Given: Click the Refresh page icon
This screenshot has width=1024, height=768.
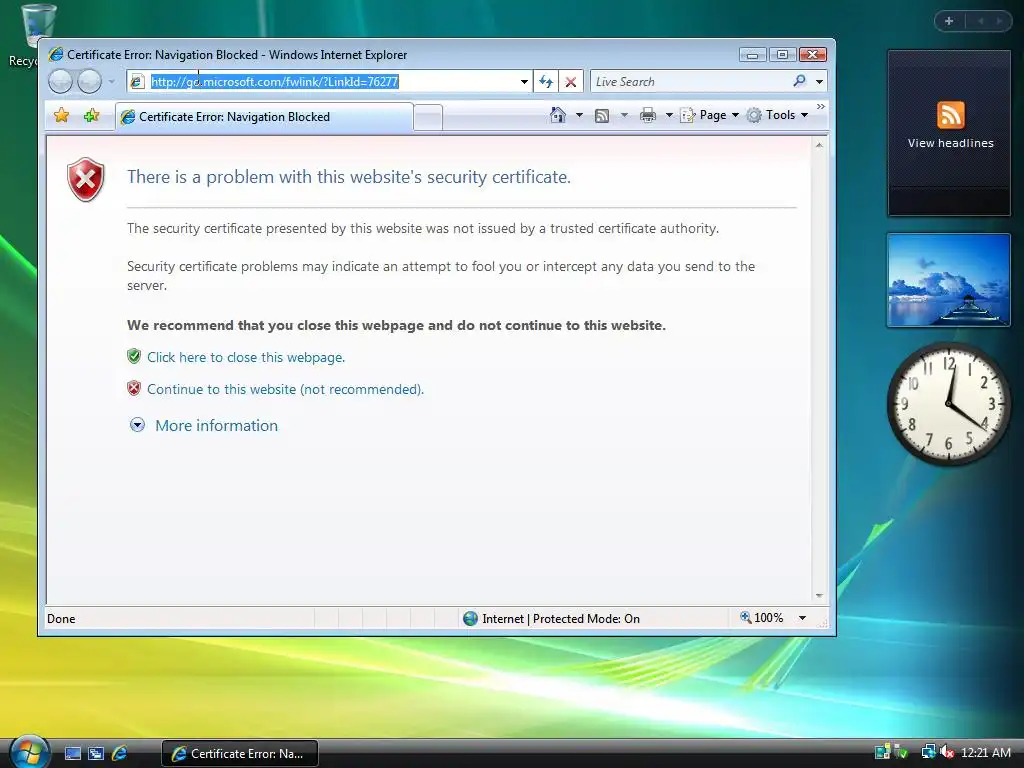Looking at the screenshot, I should pos(546,82).
